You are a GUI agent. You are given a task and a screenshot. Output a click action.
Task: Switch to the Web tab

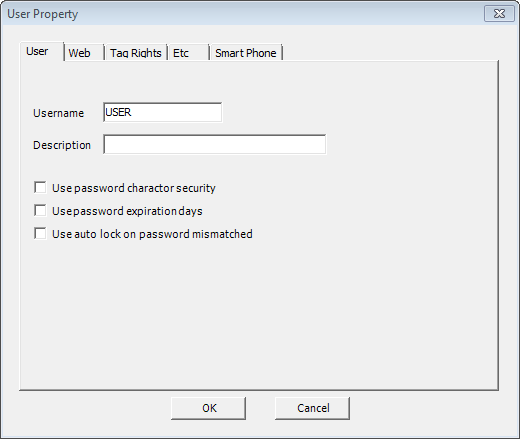[84, 53]
